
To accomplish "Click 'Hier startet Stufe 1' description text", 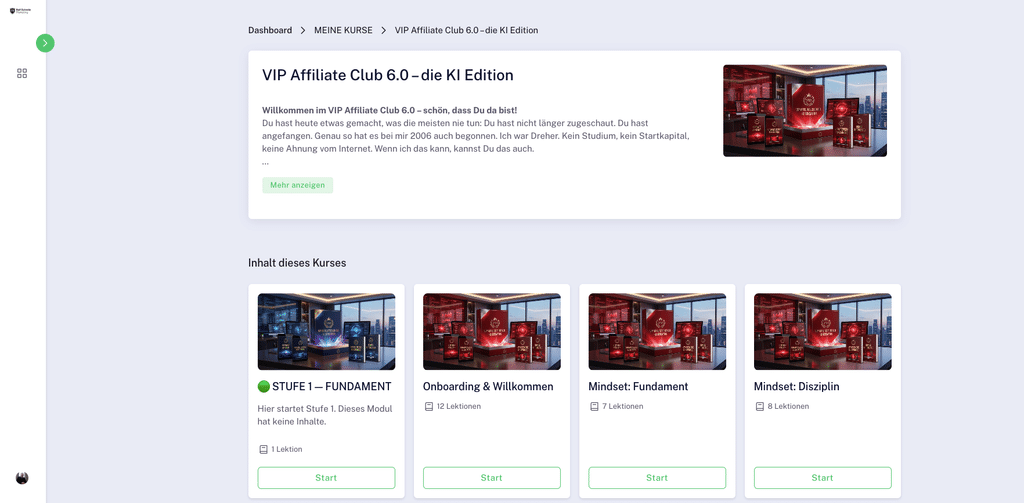I will click(x=325, y=415).
